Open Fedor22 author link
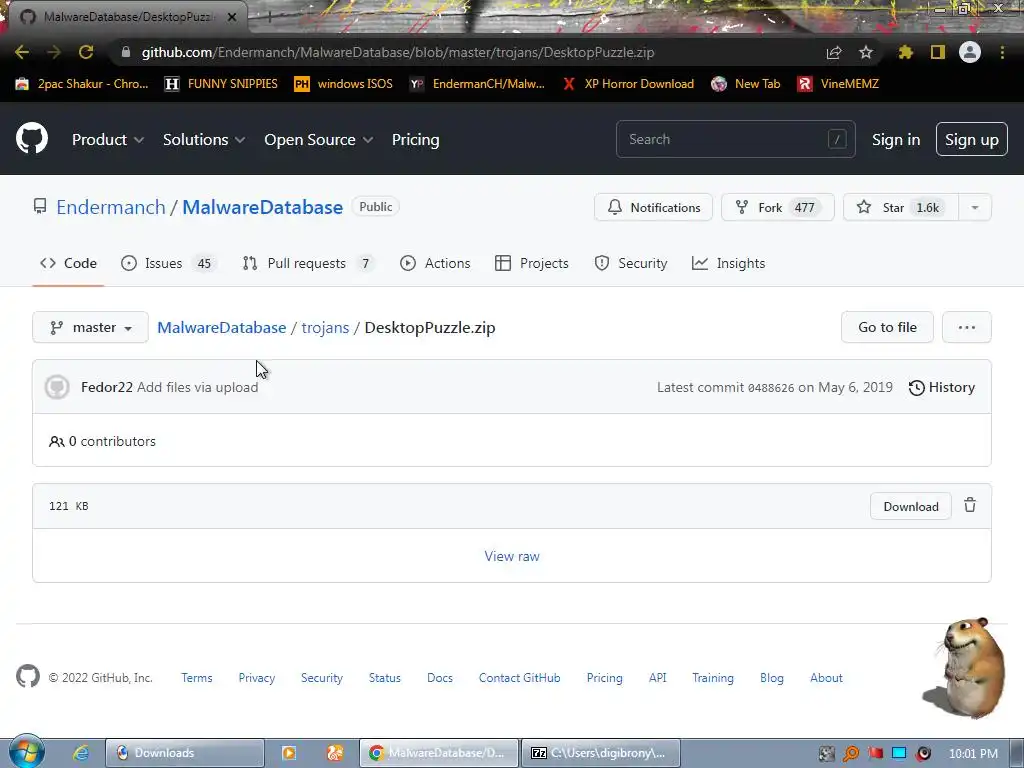The height and width of the screenshot is (768, 1024). pos(106,387)
